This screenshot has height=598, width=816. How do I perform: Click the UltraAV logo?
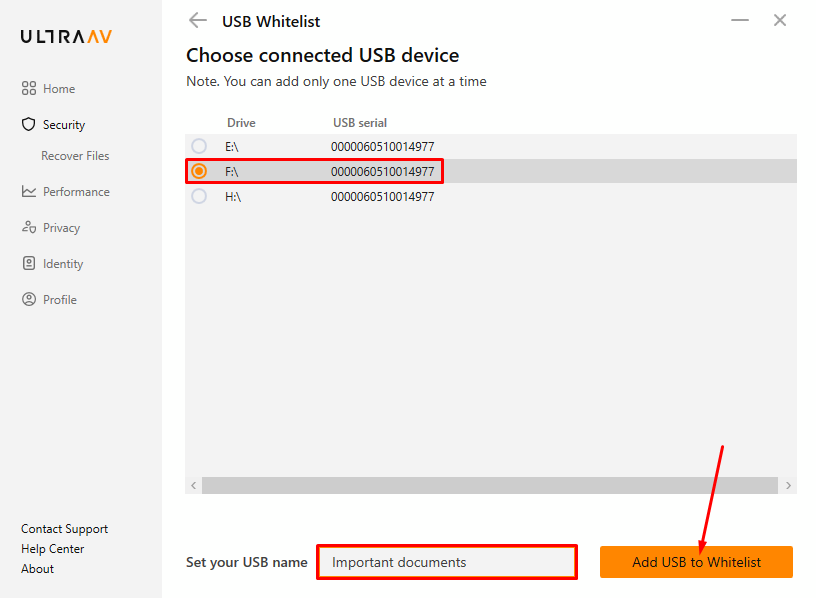click(x=67, y=36)
